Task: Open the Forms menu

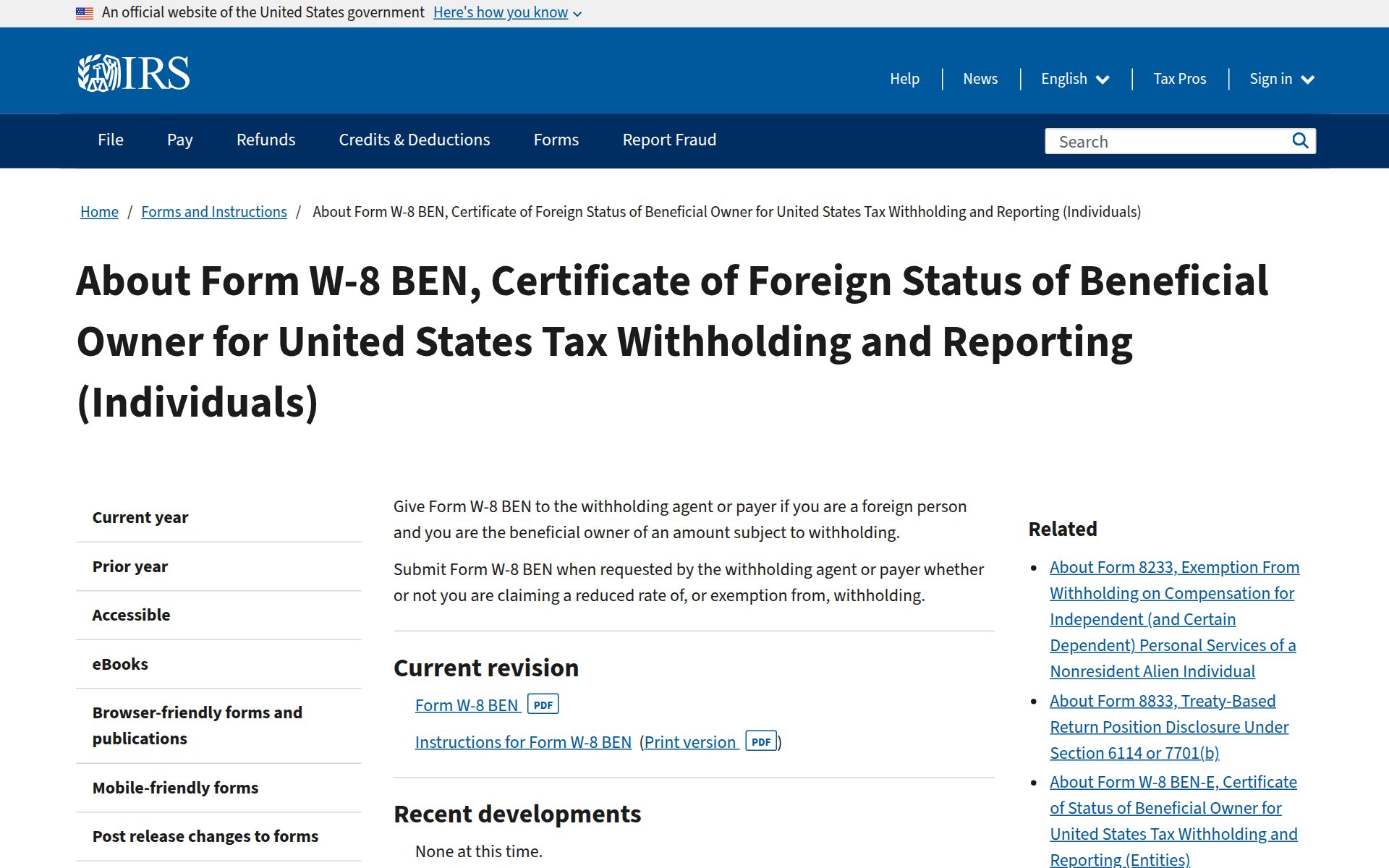Action: pyautogui.click(x=556, y=140)
